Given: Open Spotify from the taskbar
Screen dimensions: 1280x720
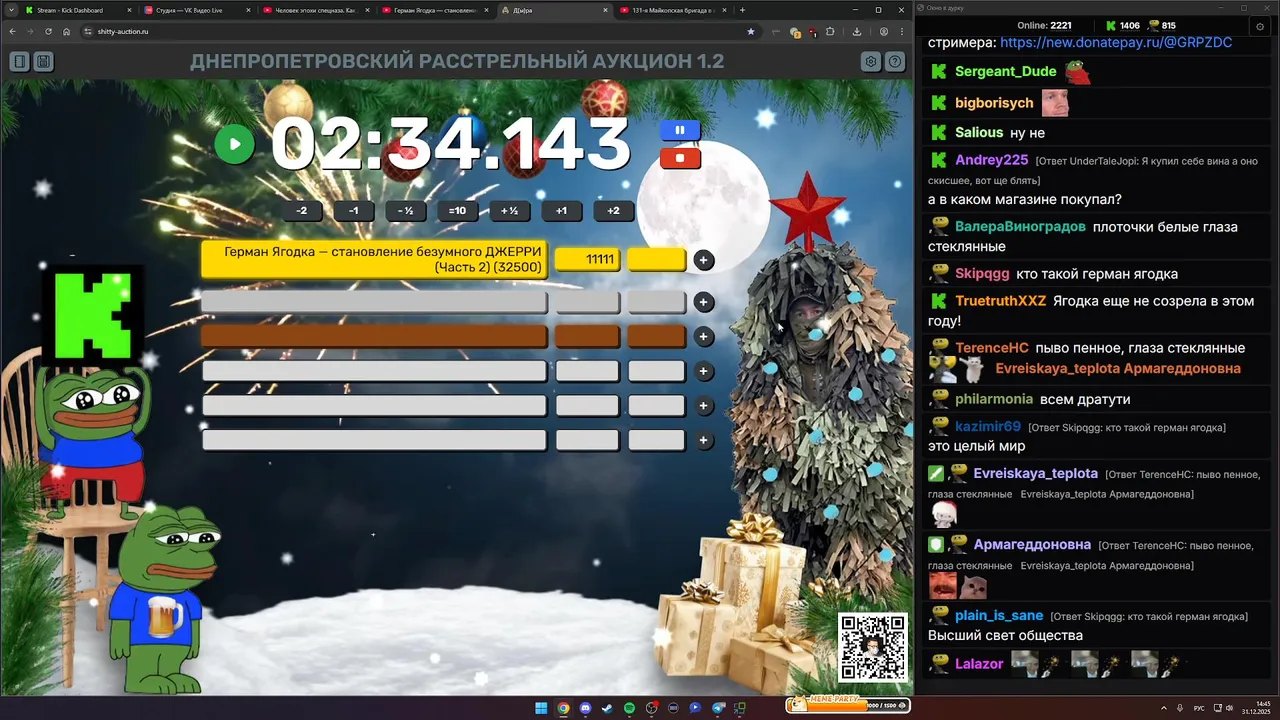Looking at the screenshot, I should coord(629,708).
